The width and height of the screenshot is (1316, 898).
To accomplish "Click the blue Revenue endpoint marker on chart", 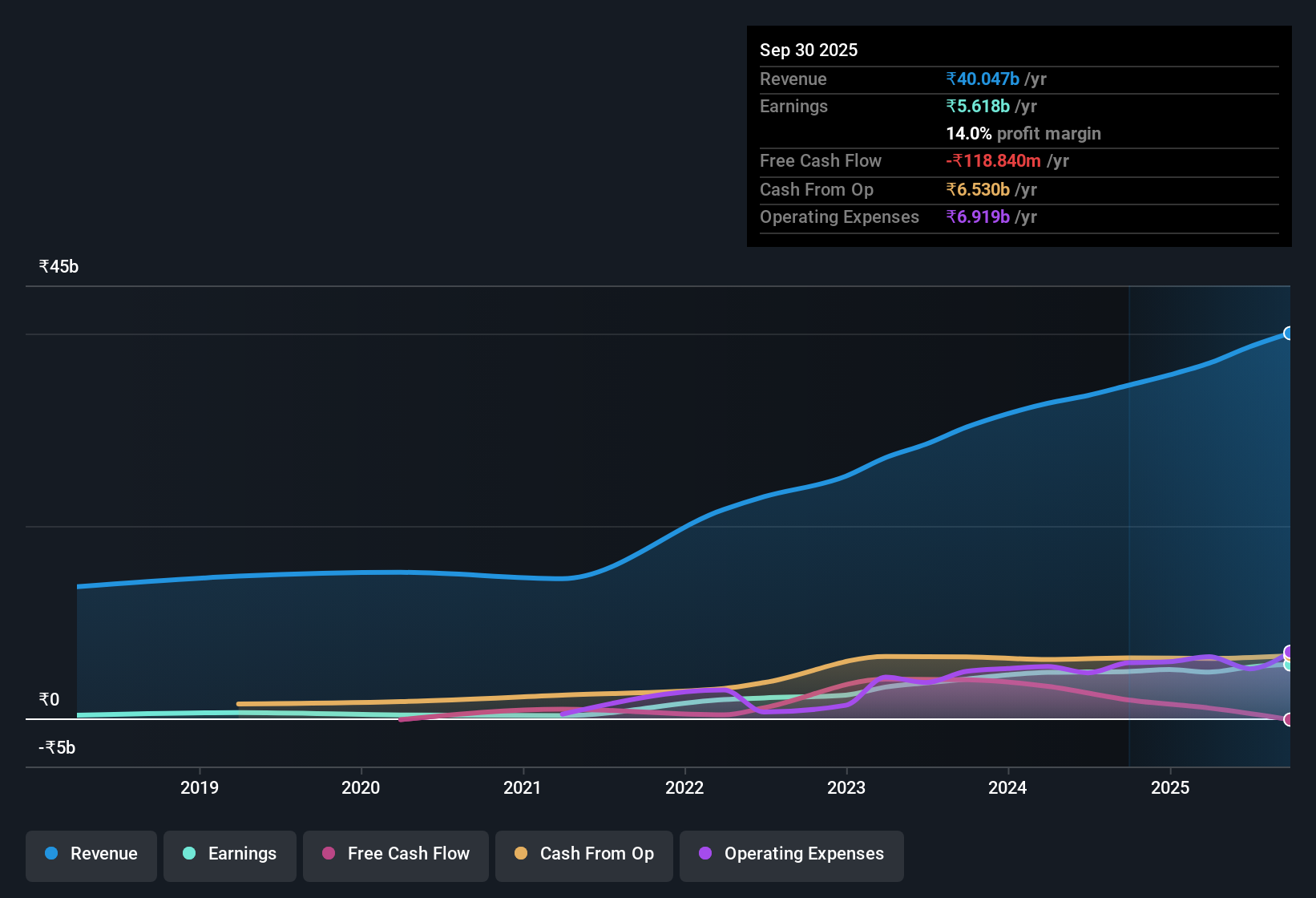I will (1289, 333).
